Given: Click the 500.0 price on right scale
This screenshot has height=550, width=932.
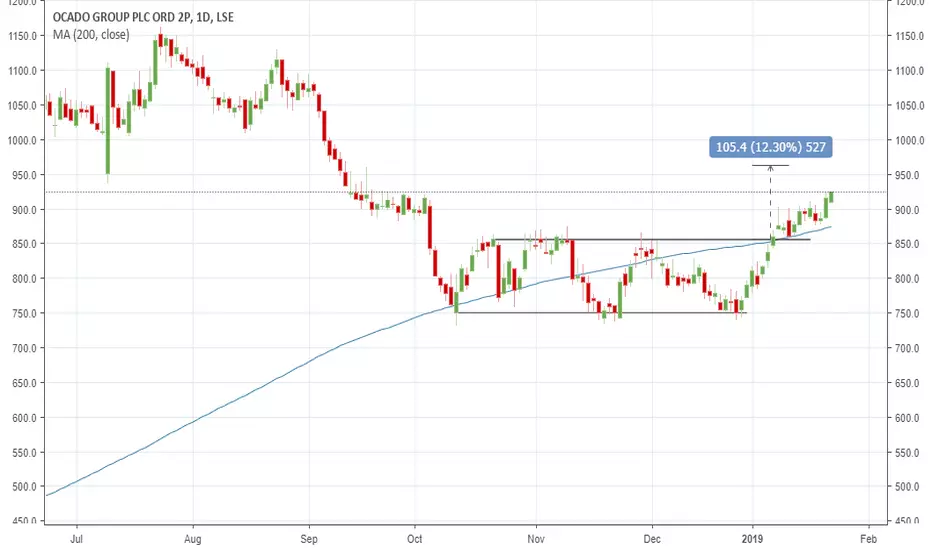Looking at the screenshot, I should click(909, 486).
